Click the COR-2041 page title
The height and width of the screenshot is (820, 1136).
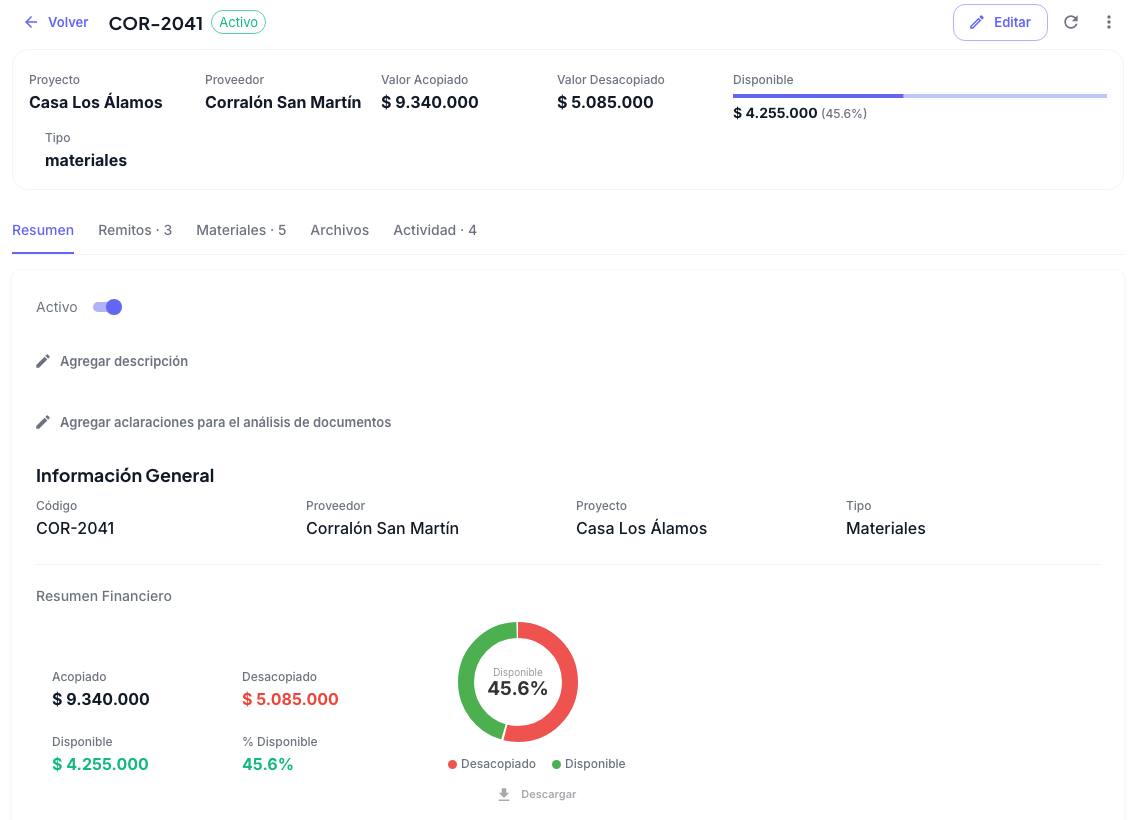pyautogui.click(x=156, y=23)
